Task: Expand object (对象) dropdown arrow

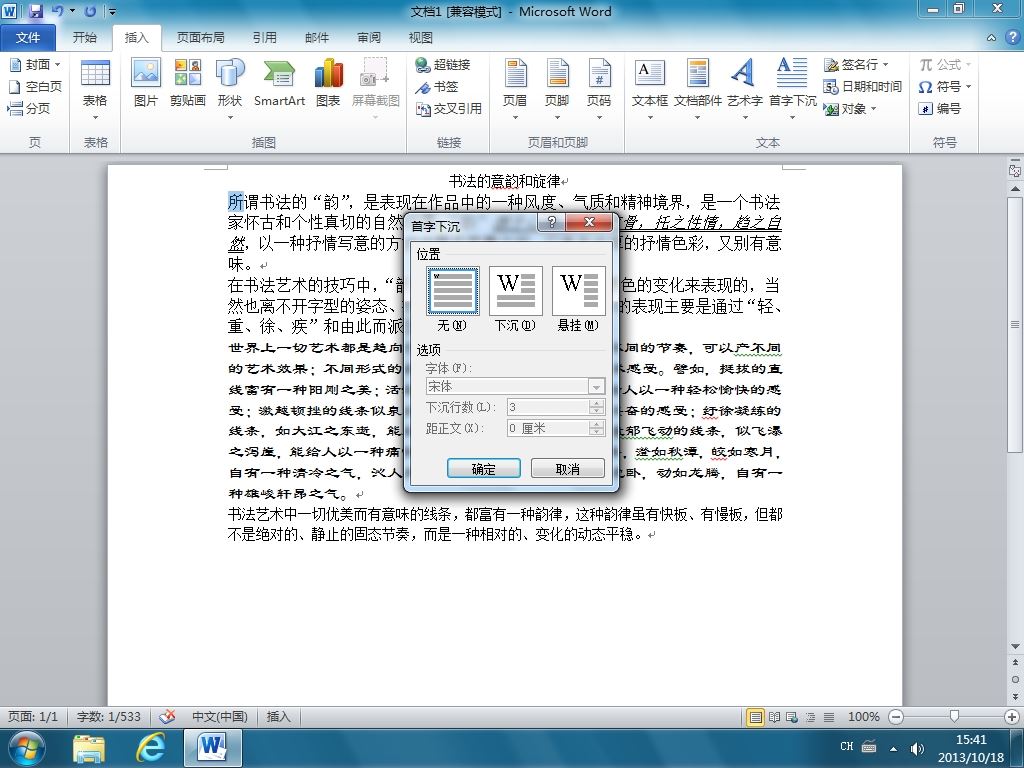Action: coord(874,108)
